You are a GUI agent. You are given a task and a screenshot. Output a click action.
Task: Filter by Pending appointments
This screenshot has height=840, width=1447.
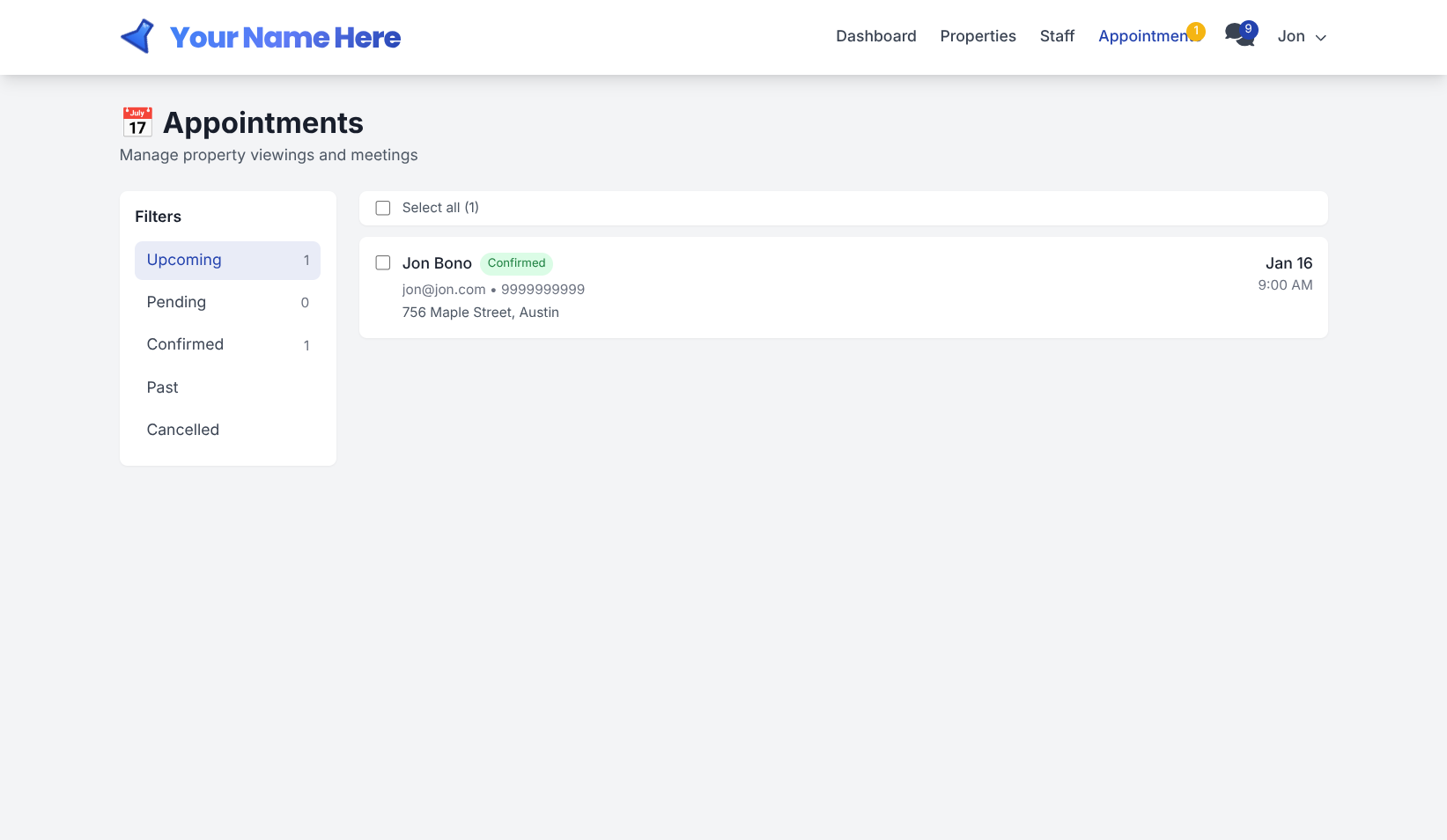click(x=227, y=303)
